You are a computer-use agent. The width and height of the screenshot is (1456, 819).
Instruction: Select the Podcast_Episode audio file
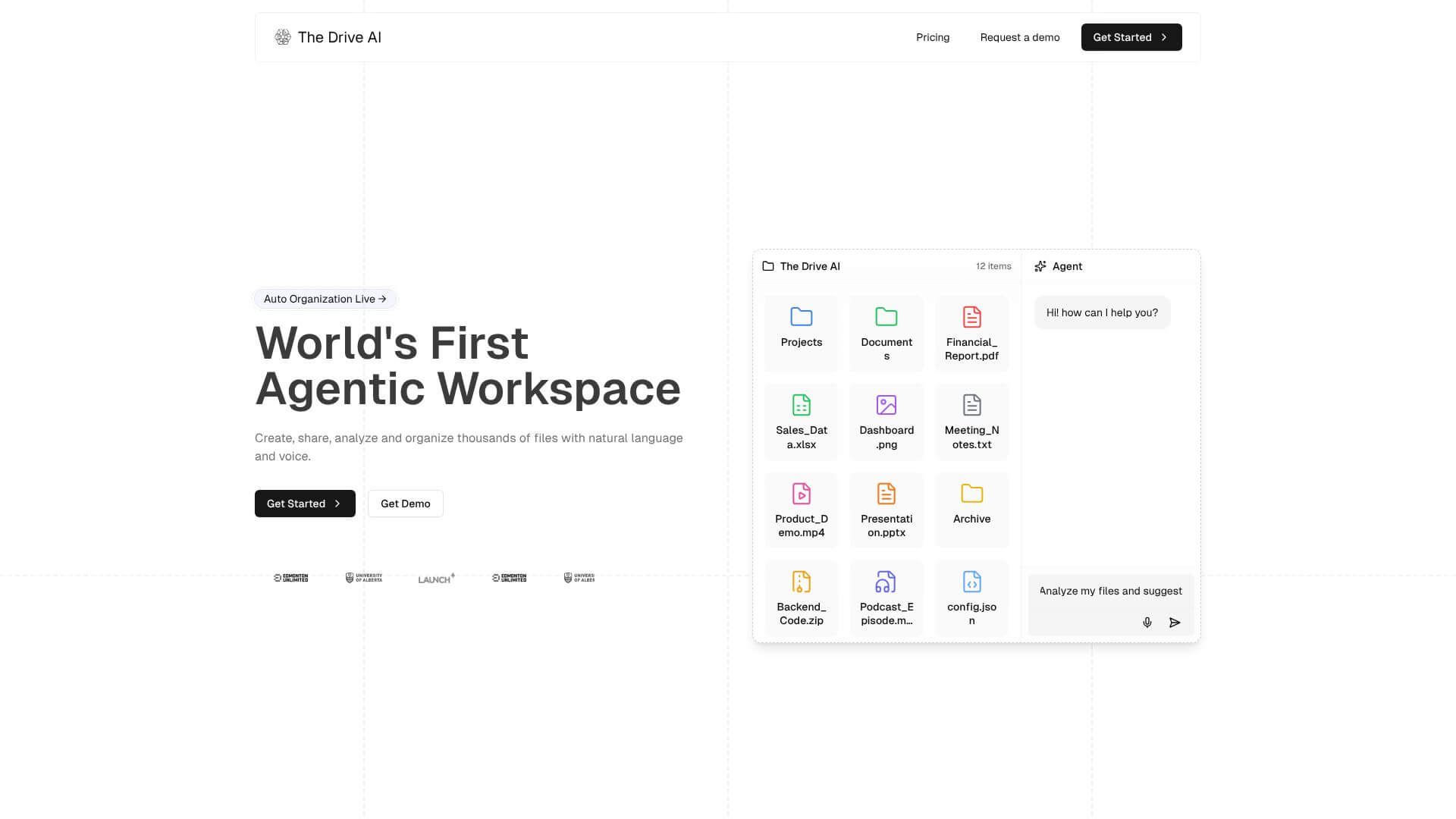[x=886, y=597]
